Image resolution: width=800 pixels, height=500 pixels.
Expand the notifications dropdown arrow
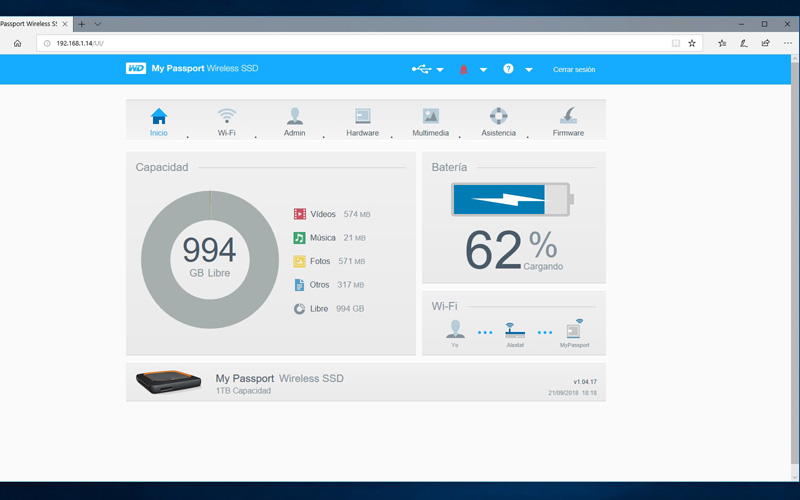(483, 70)
